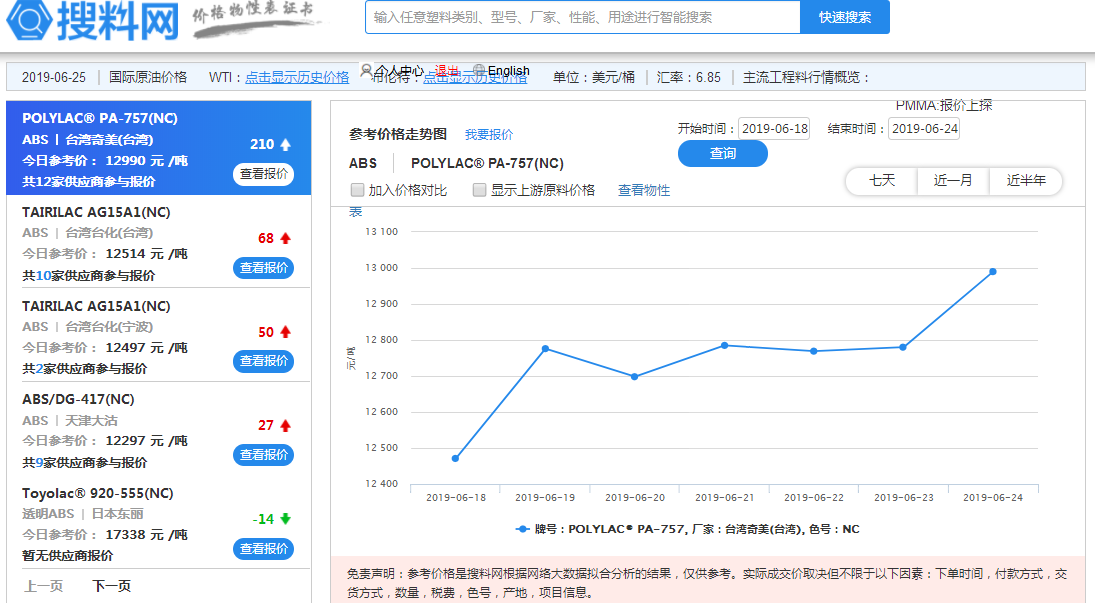
Task: Click the 快速搜索 search button
Action: point(844,17)
